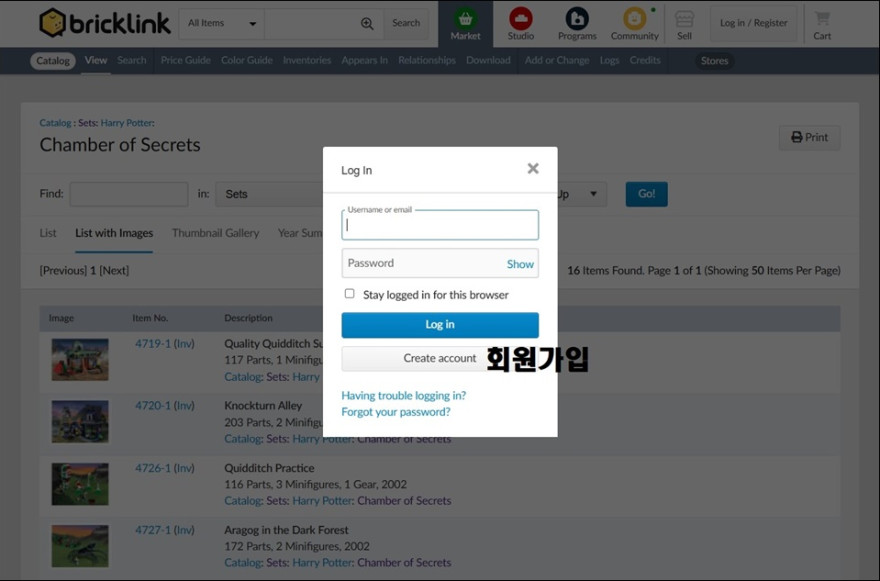Open the Relationships menu item
The width and height of the screenshot is (880, 581).
[x=427, y=60]
